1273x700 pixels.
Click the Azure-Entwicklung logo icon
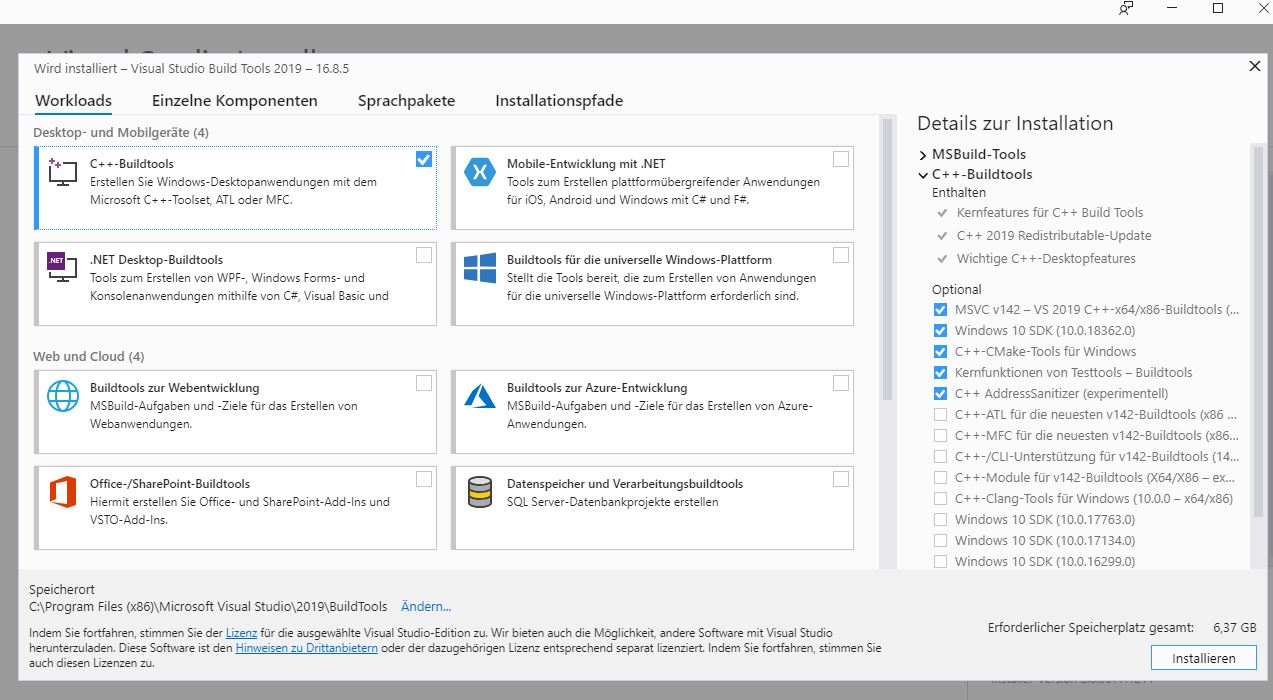480,396
